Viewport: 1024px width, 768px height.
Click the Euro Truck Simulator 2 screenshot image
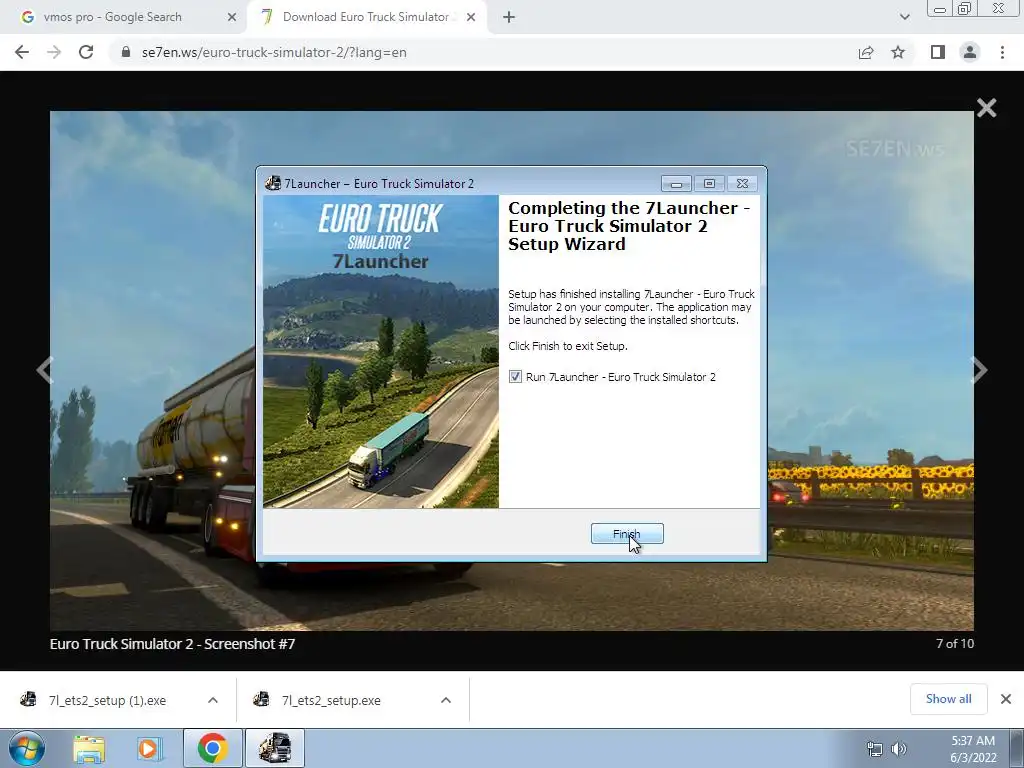click(512, 370)
